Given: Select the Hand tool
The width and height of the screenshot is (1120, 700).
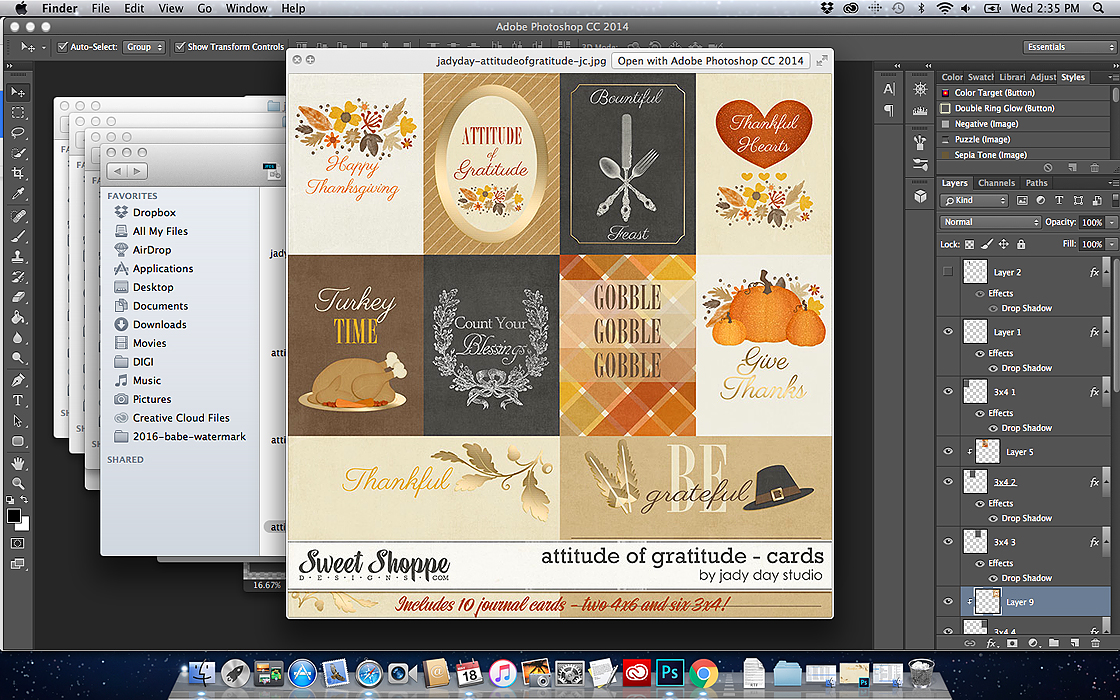Looking at the screenshot, I should (x=18, y=463).
